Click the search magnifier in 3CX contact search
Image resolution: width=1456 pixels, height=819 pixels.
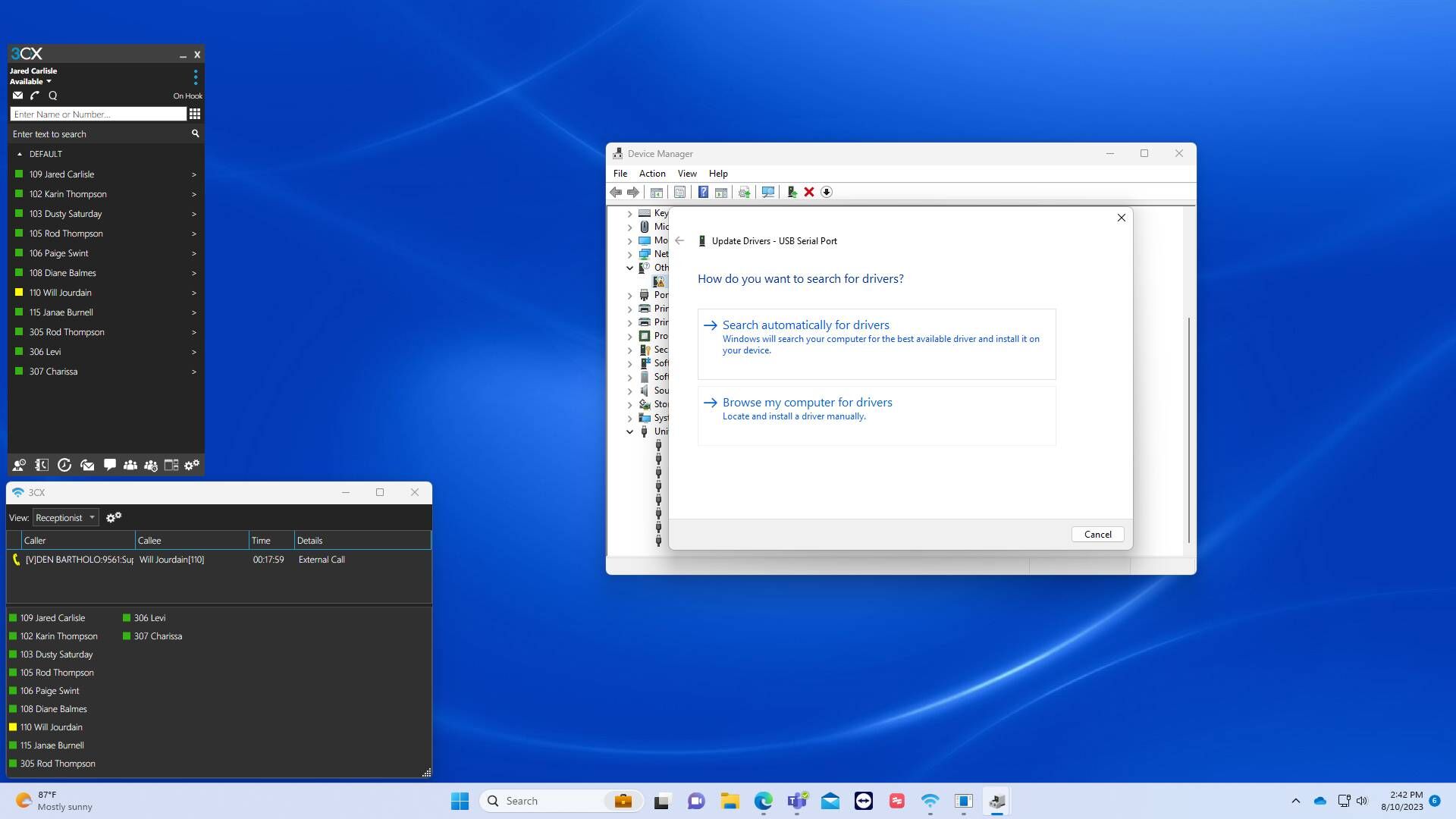pyautogui.click(x=195, y=133)
